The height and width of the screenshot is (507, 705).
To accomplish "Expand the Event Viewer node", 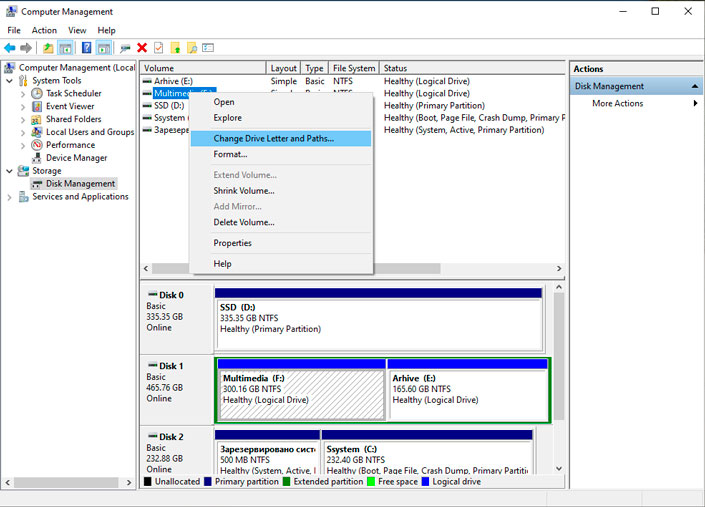I will click(23, 107).
